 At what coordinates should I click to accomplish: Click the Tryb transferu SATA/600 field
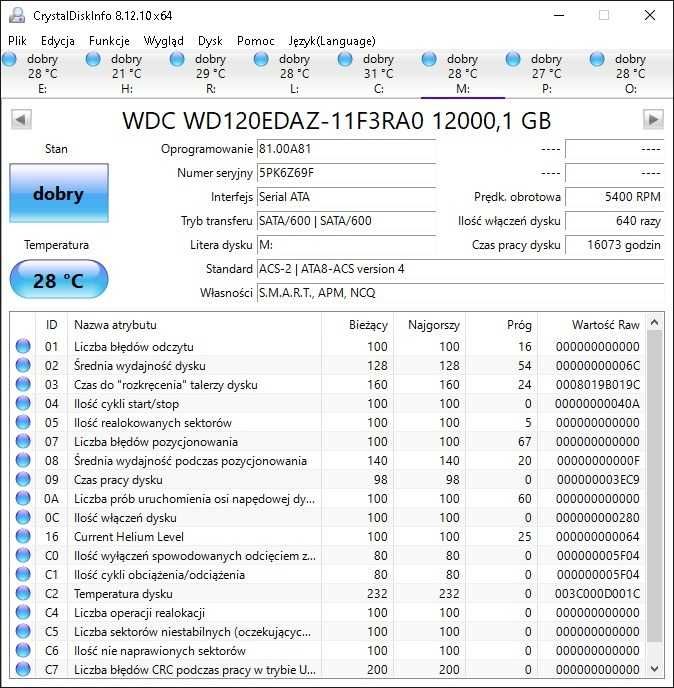coord(346,221)
